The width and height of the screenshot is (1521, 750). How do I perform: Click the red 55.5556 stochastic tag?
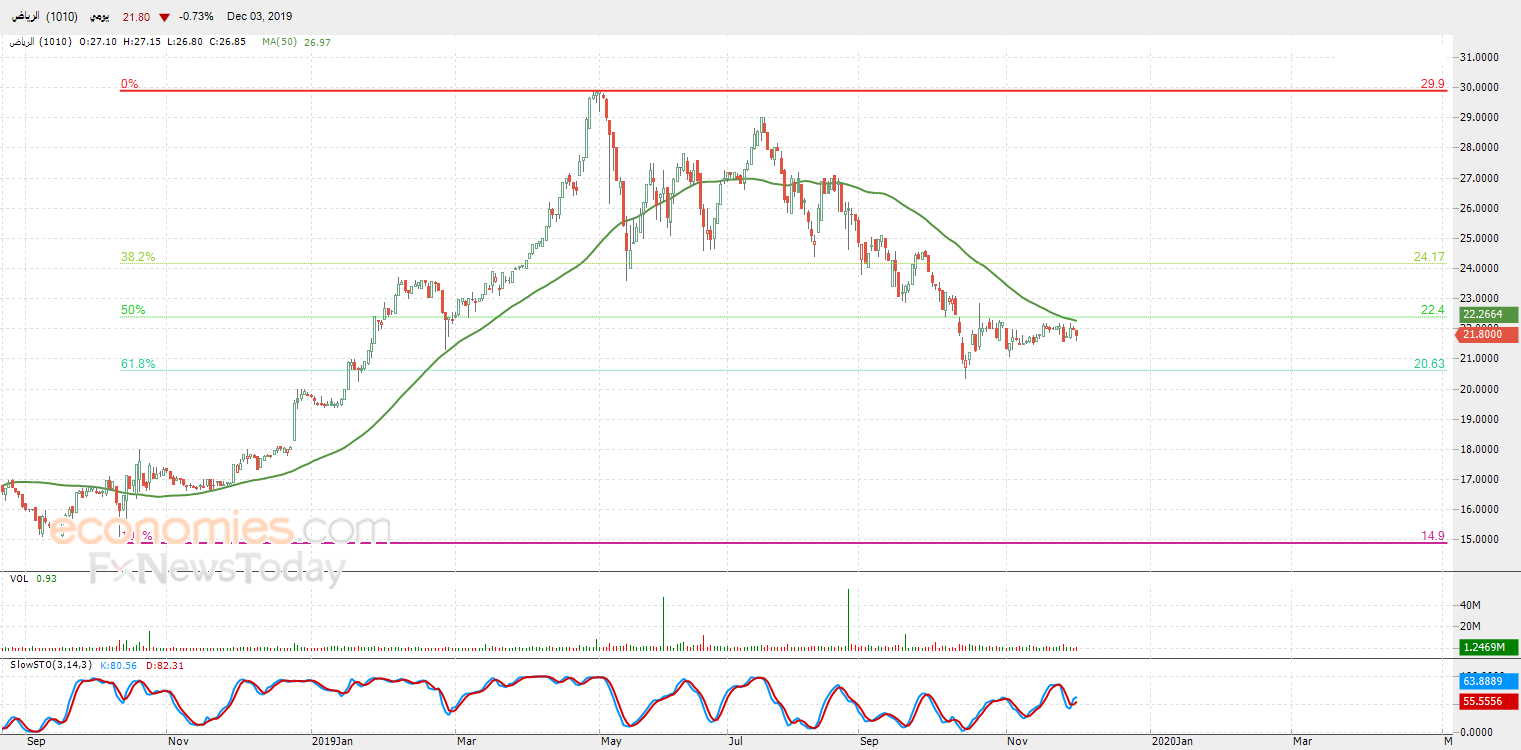[1488, 702]
